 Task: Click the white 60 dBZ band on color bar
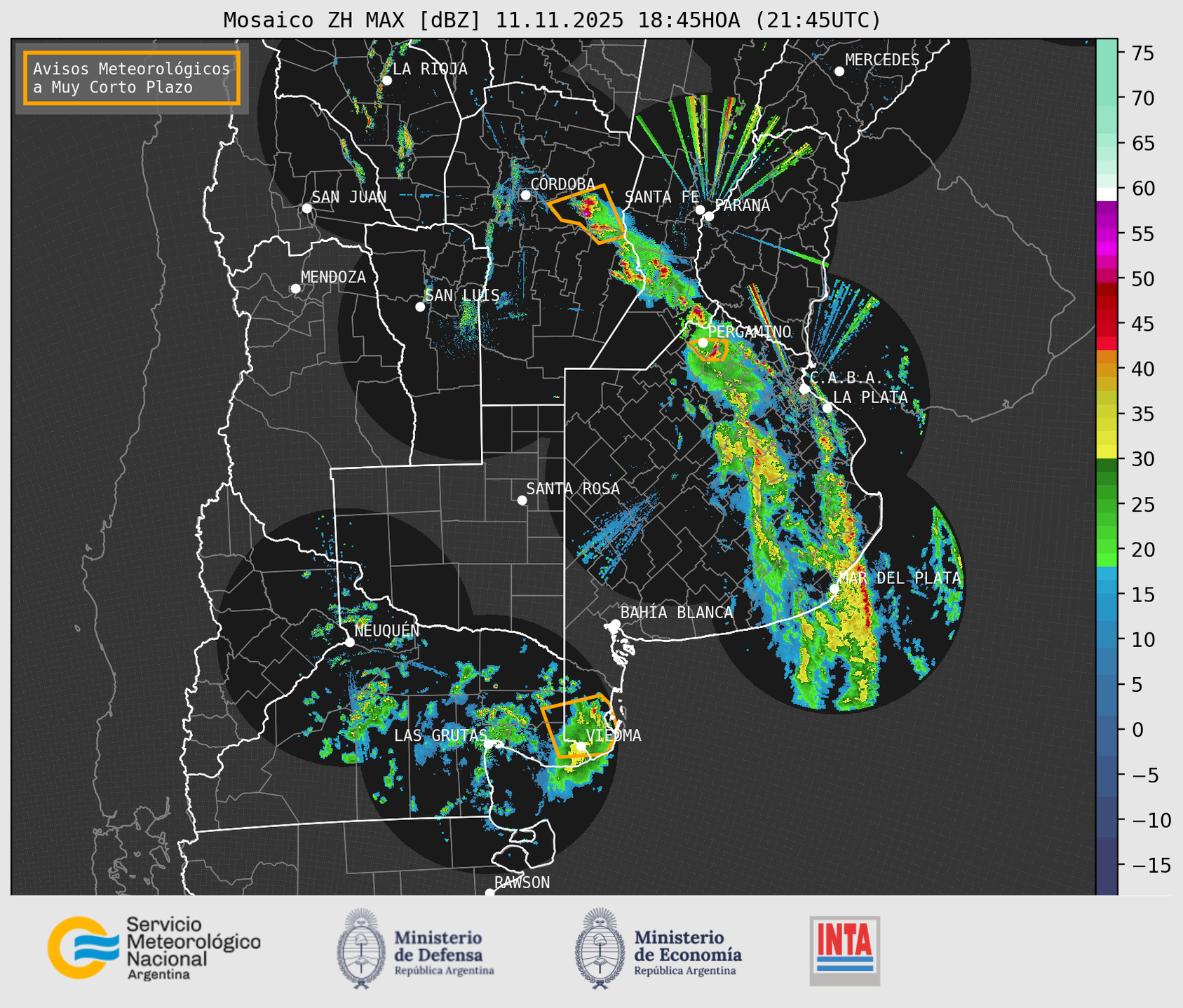click(1107, 193)
